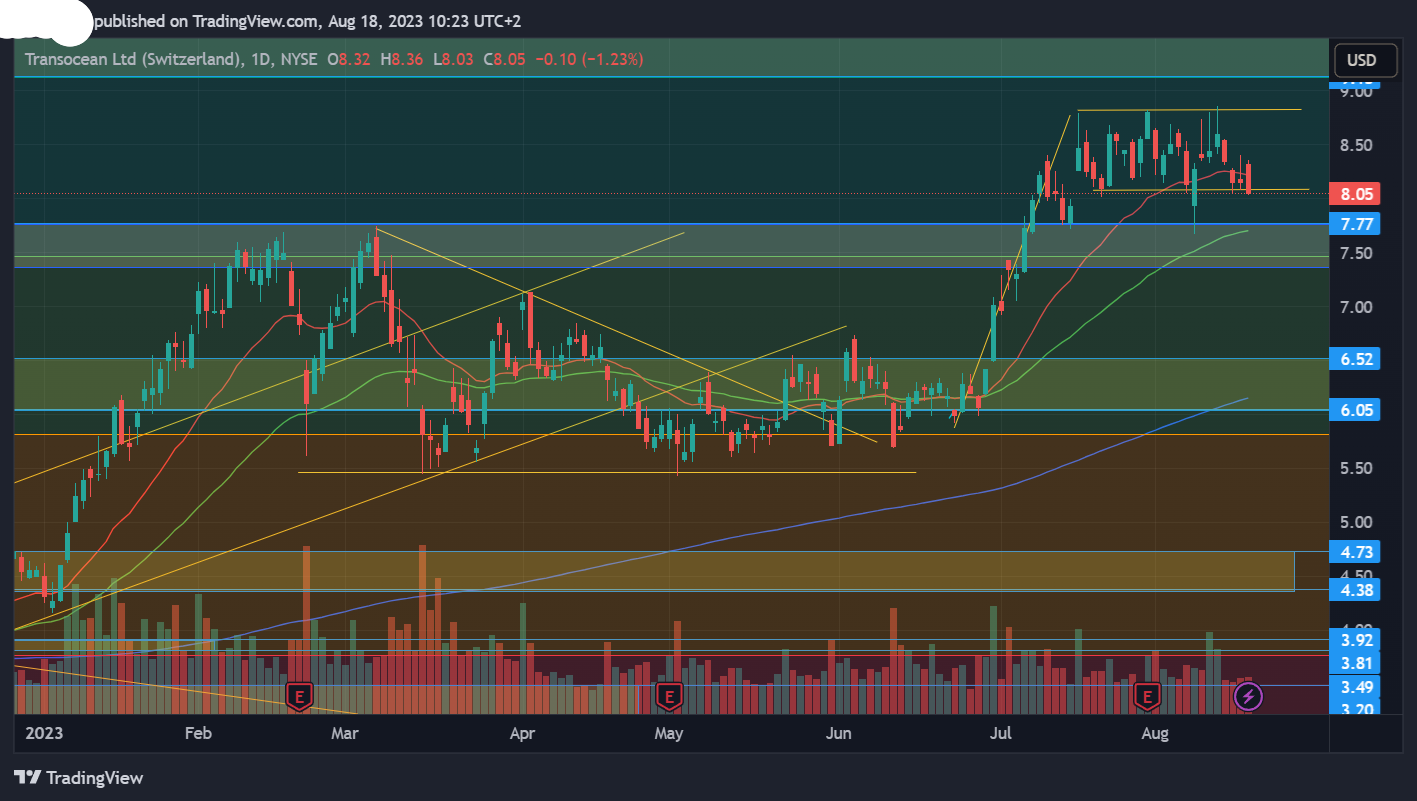Click the 4.38 price level label
This screenshot has width=1417, height=801.
1355,590
